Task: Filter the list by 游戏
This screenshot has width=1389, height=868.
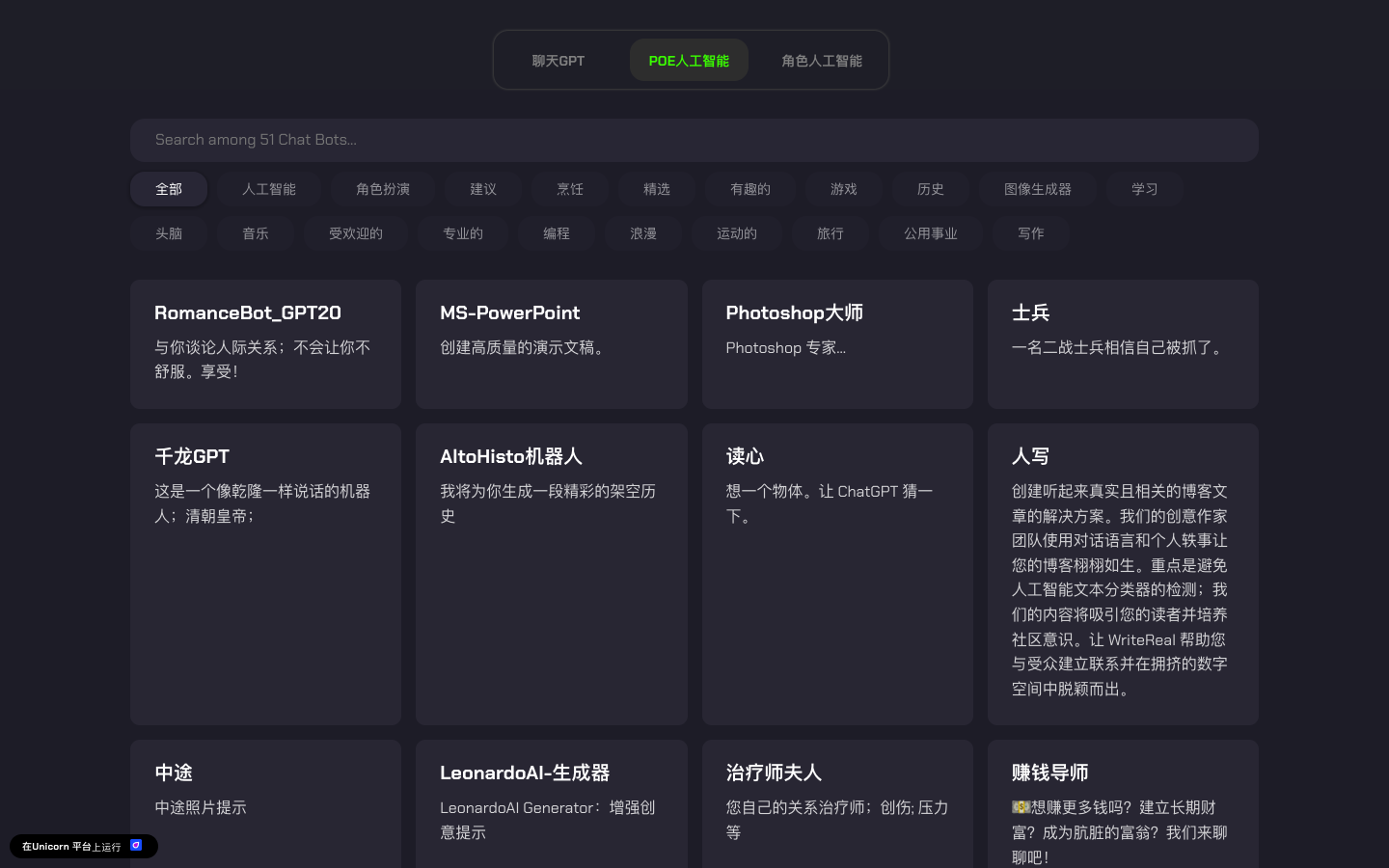Action: [843, 189]
